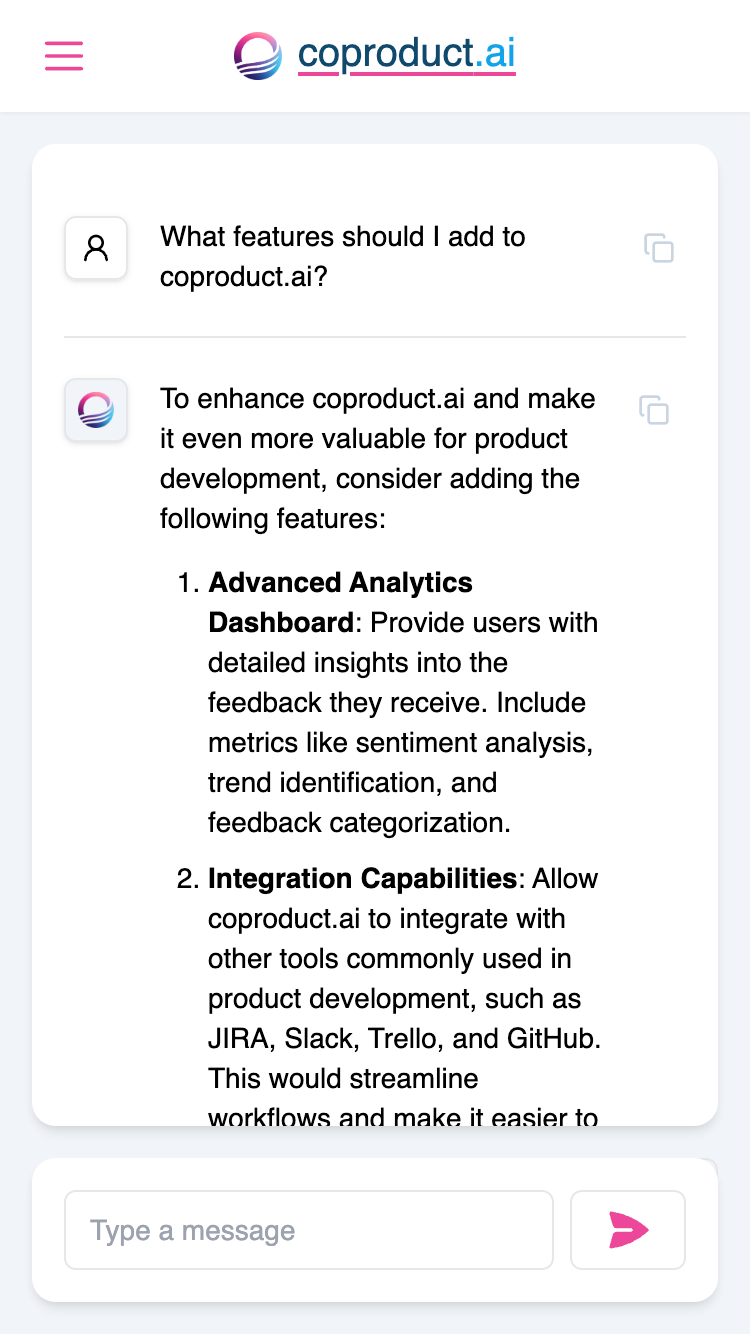Click the 'feedback categorization' text line
This screenshot has width=750, height=1334.
(x=360, y=823)
